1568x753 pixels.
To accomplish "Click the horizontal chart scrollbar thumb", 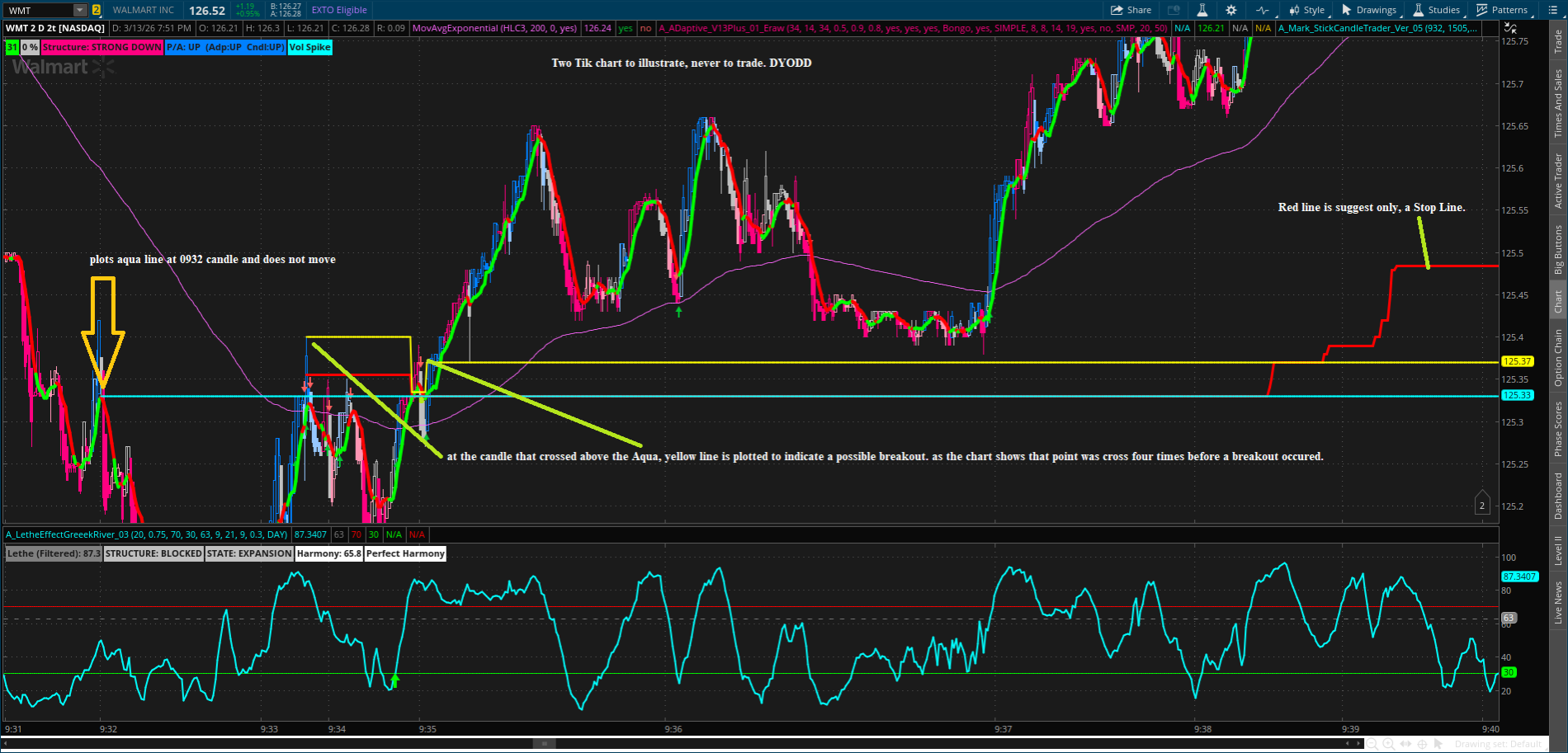I will (x=544, y=743).
